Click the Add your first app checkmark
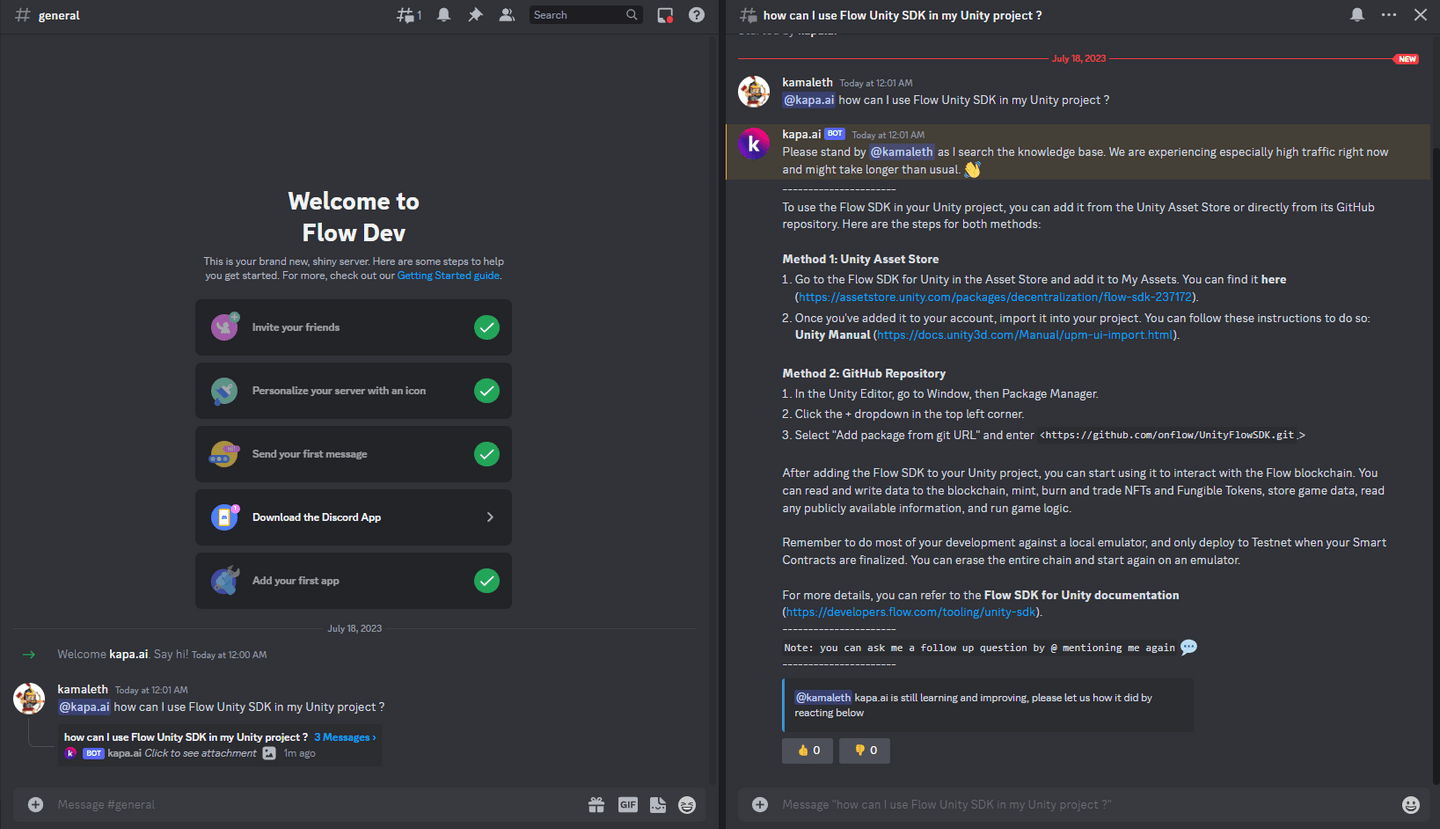 click(x=487, y=581)
